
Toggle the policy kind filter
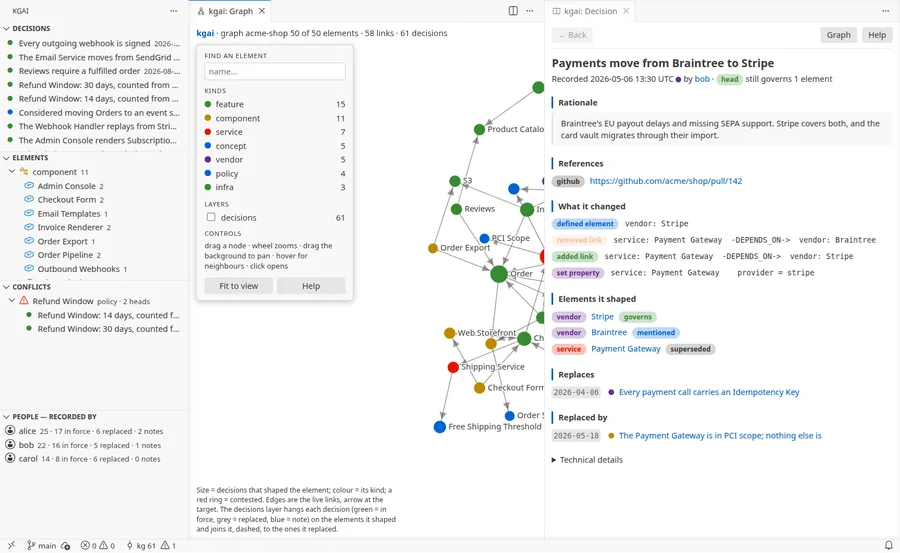click(275, 173)
